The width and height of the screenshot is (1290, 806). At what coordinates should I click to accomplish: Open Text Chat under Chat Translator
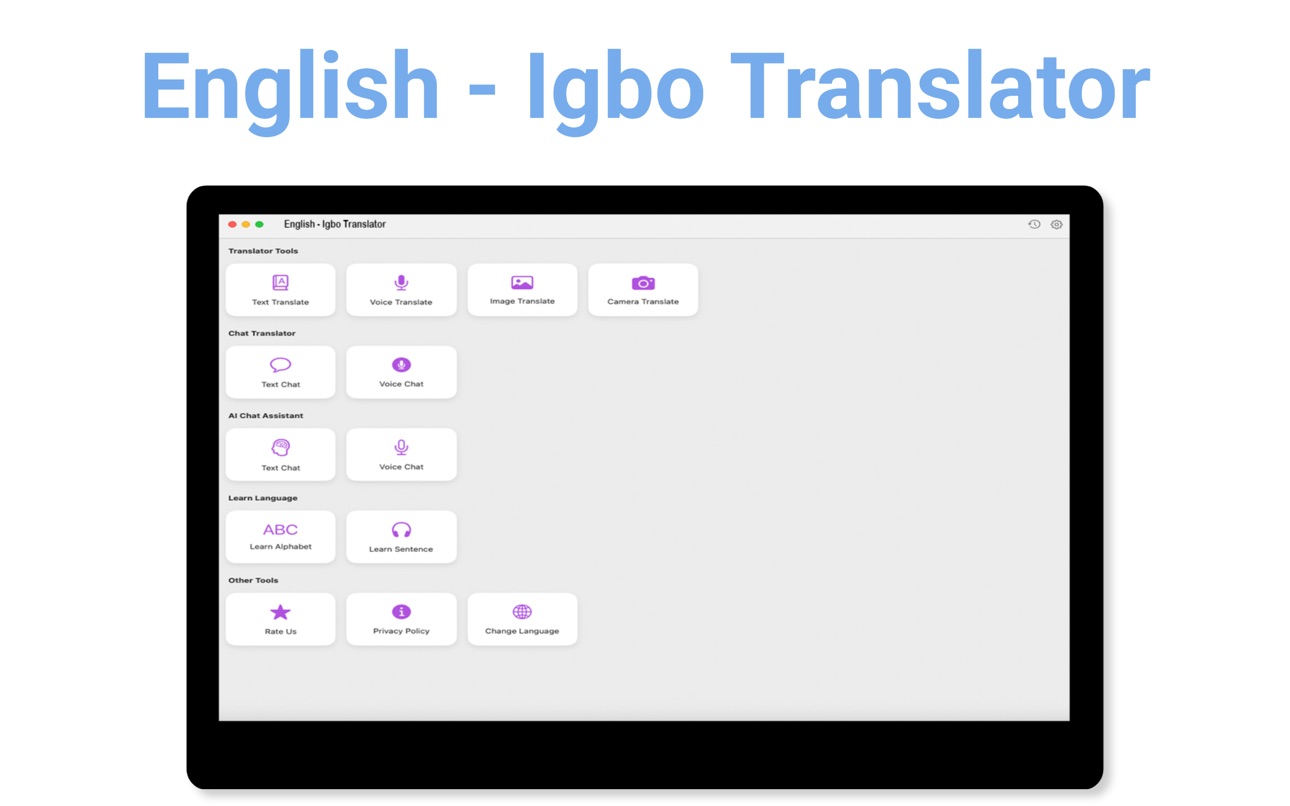(280, 372)
